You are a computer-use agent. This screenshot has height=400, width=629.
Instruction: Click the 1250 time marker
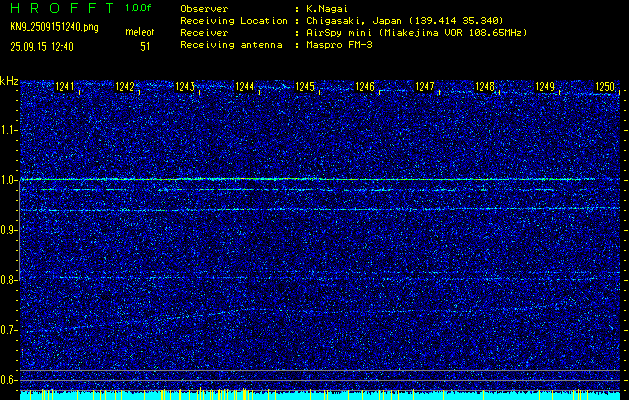click(605, 87)
